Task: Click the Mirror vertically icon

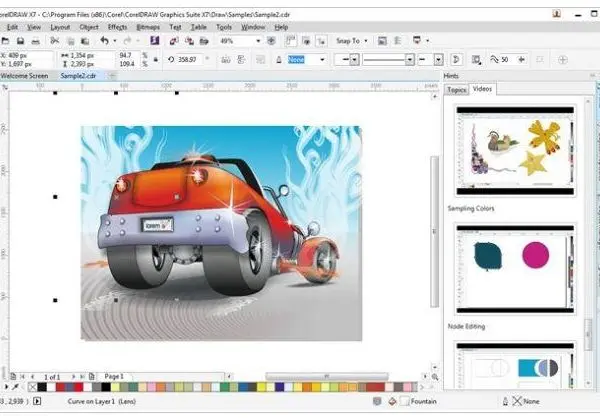Action: [241, 60]
